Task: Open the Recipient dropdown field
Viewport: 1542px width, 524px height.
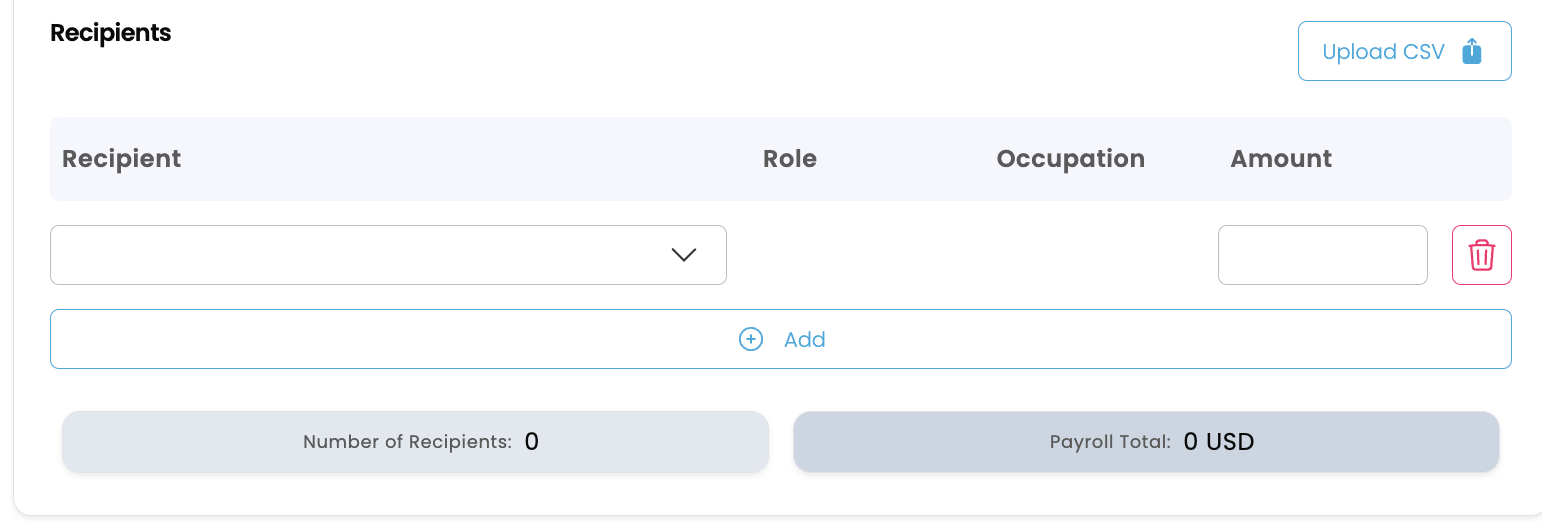Action: tap(360, 255)
